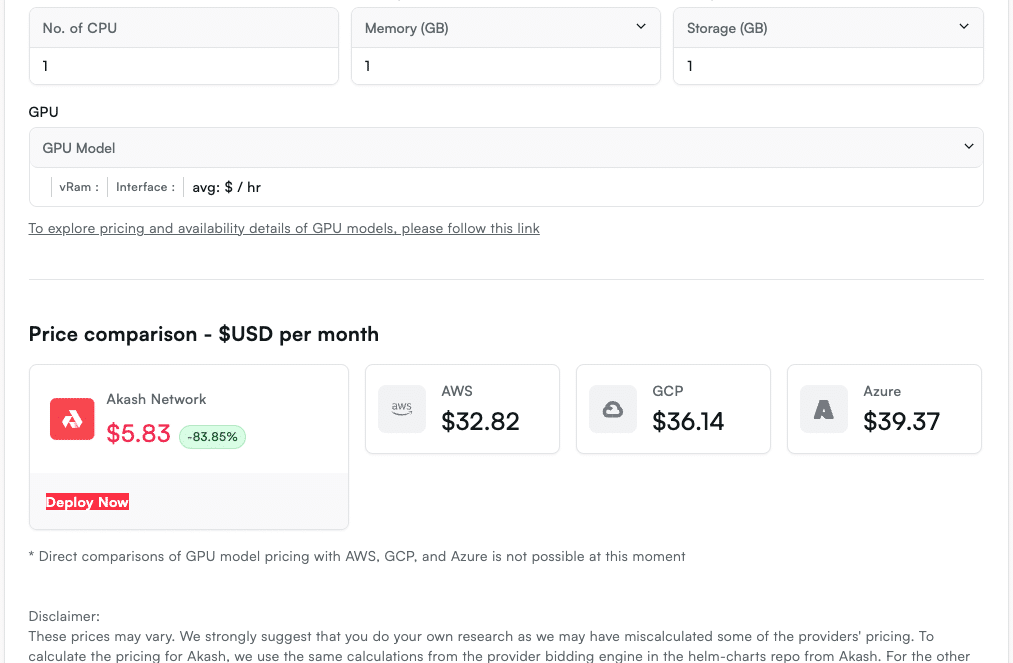Screen dimensions: 1013x663
Task: Click the -83.85% savings badge
Action: point(213,437)
